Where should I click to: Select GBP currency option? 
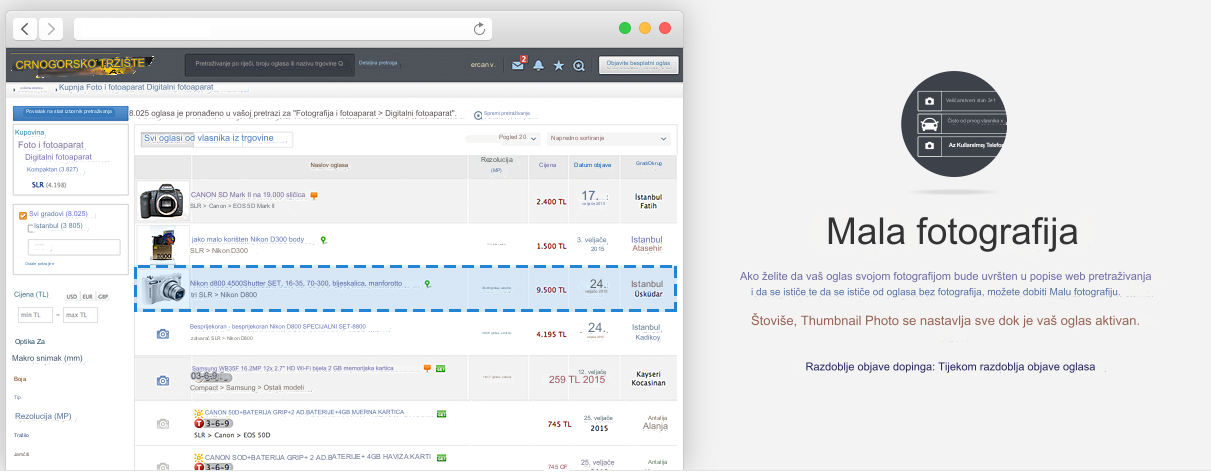pos(103,296)
